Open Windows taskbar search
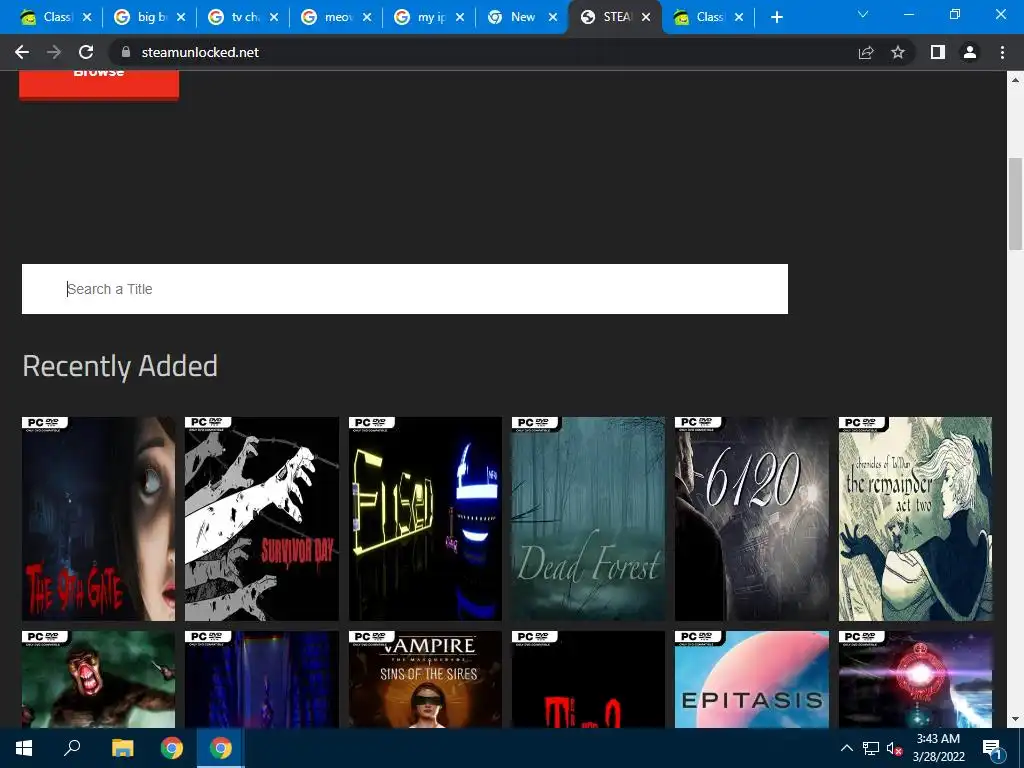Screen dimensions: 1024x768 pos(72,748)
